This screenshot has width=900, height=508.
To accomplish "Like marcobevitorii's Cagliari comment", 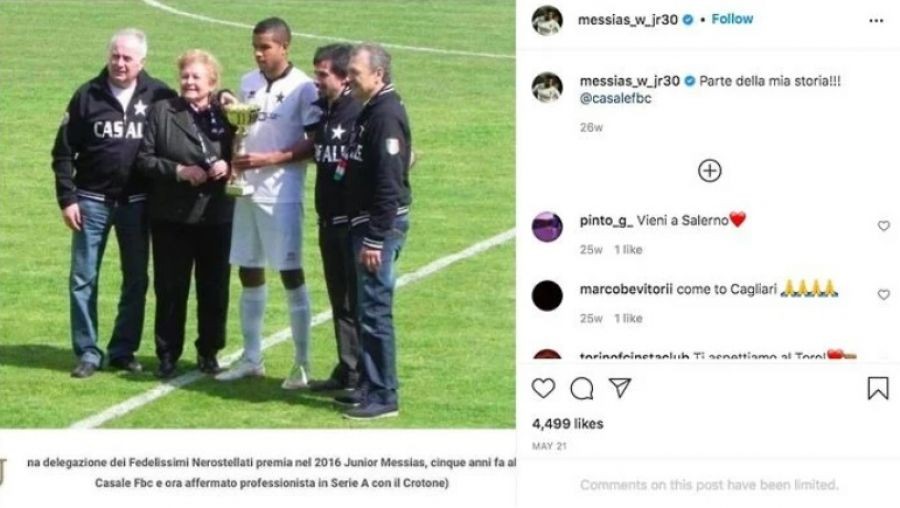I will pos(883,294).
